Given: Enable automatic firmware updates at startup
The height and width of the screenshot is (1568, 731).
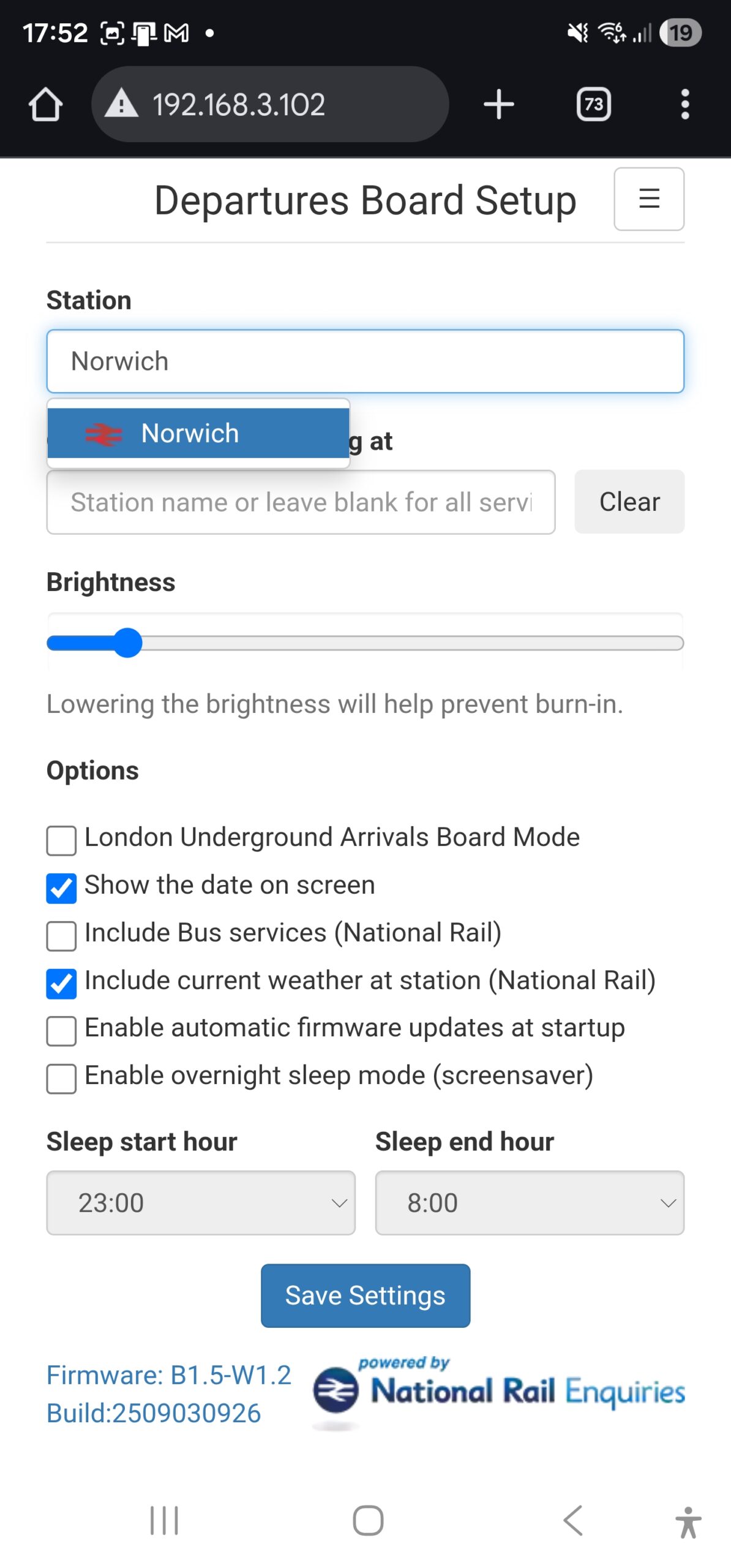Looking at the screenshot, I should click(x=62, y=1031).
